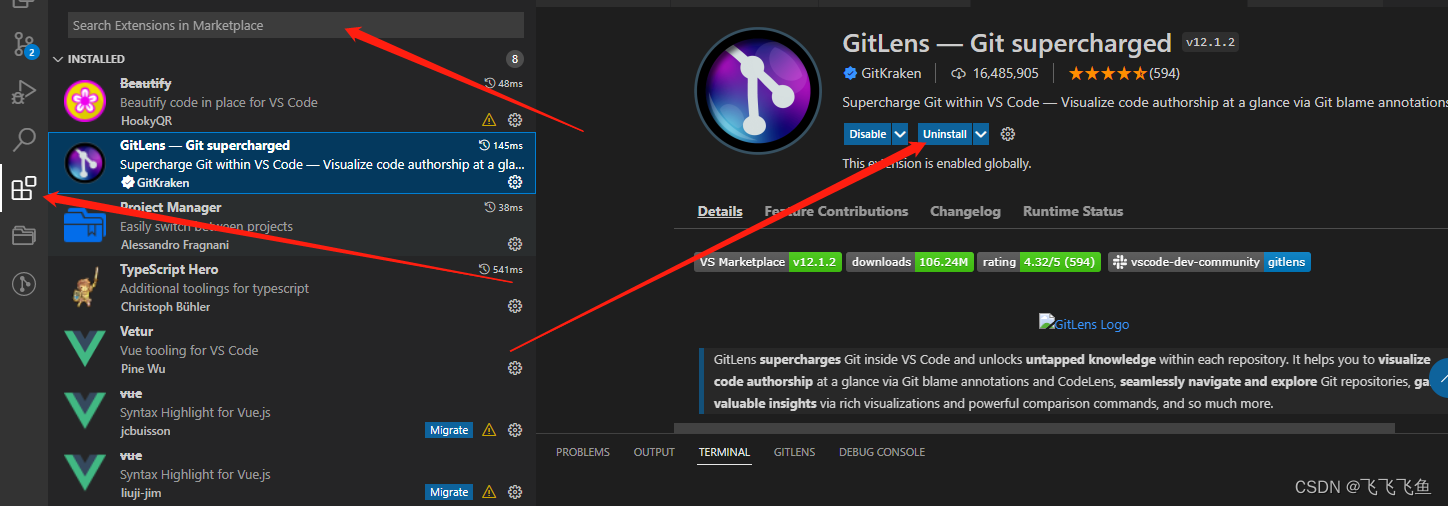Click the Beautify extension flower icon
The width and height of the screenshot is (1448, 506).
pos(85,101)
